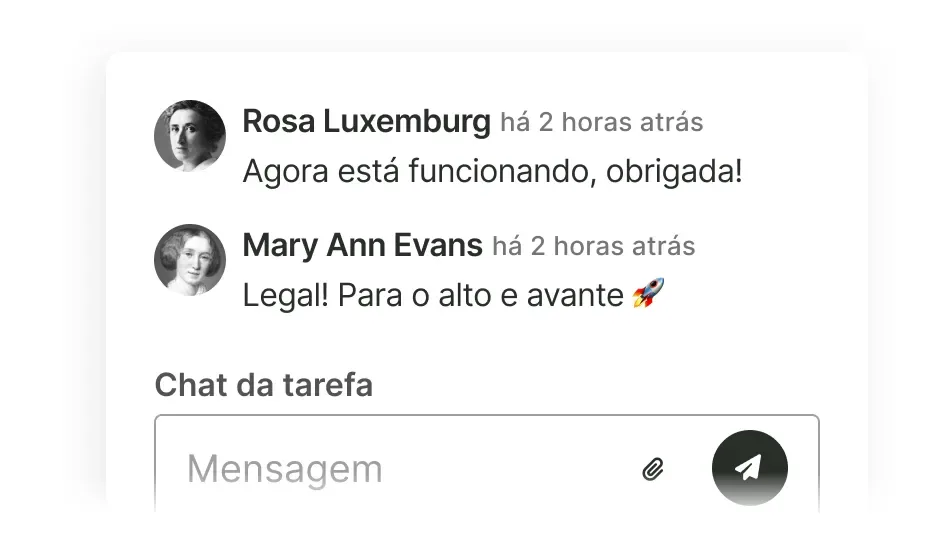Select the Rosa Luxemburg author name
The height and width of the screenshot is (560, 944).
[x=367, y=121]
